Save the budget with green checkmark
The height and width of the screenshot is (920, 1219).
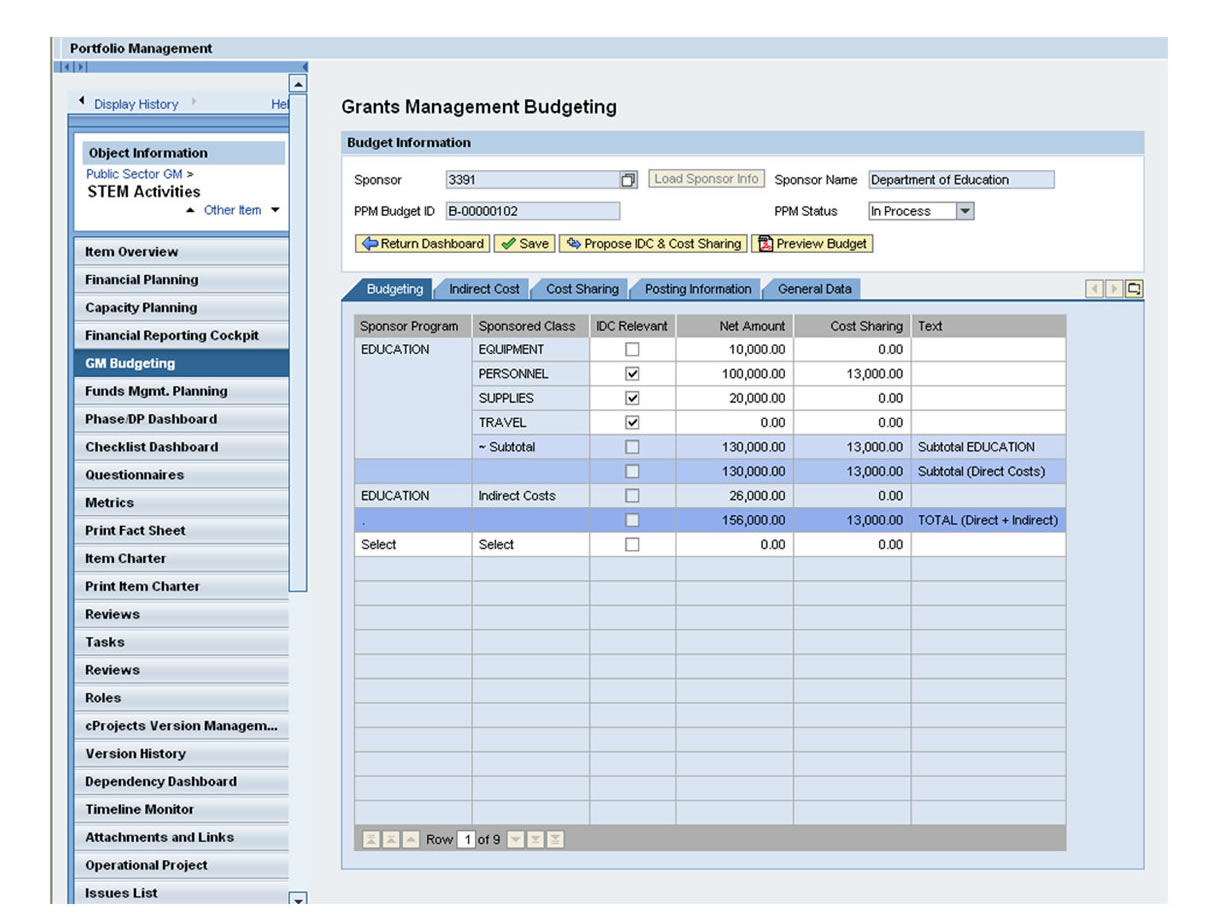[524, 244]
